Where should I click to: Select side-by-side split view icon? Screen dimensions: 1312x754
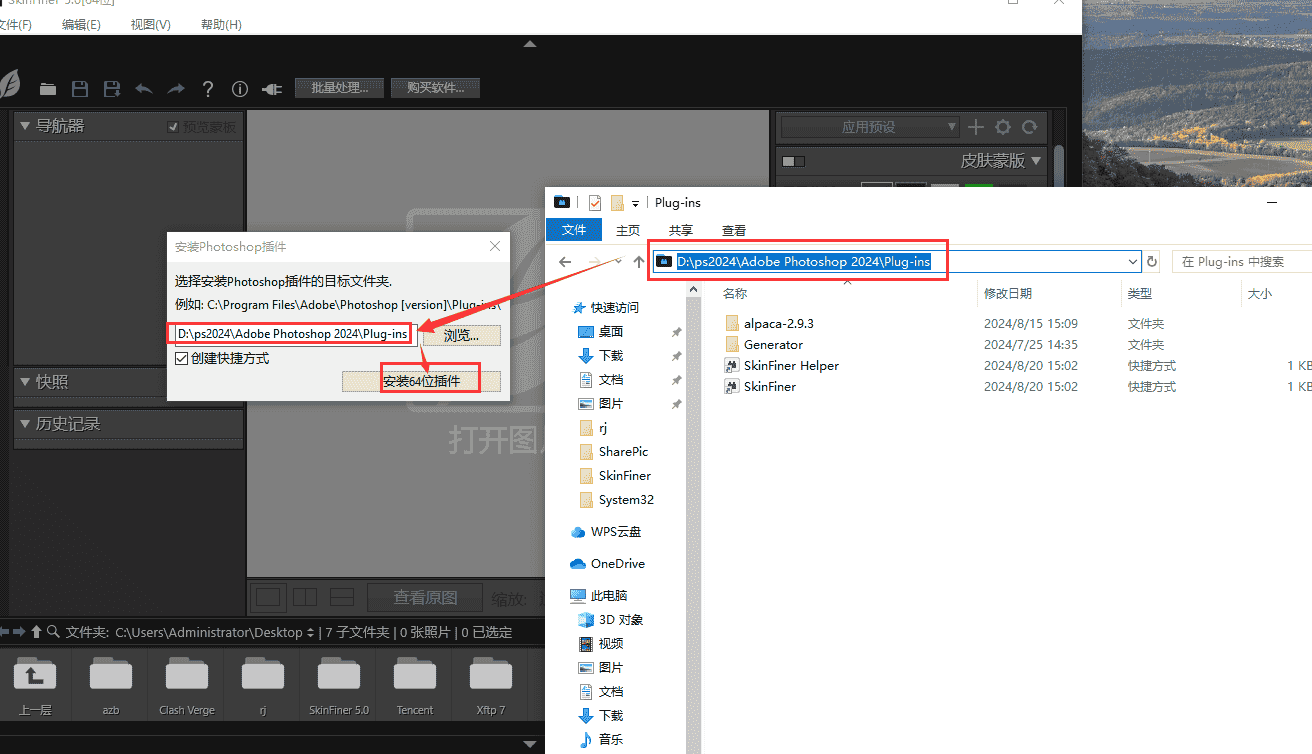tap(305, 597)
